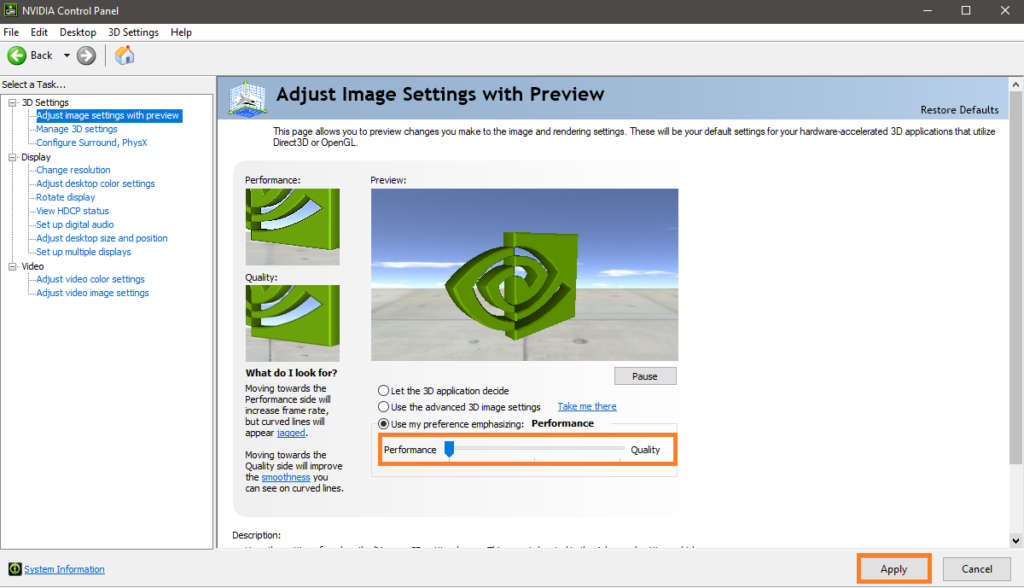1024x588 pixels.
Task: Click the 3D Settings tree label
Action: click(x=45, y=103)
